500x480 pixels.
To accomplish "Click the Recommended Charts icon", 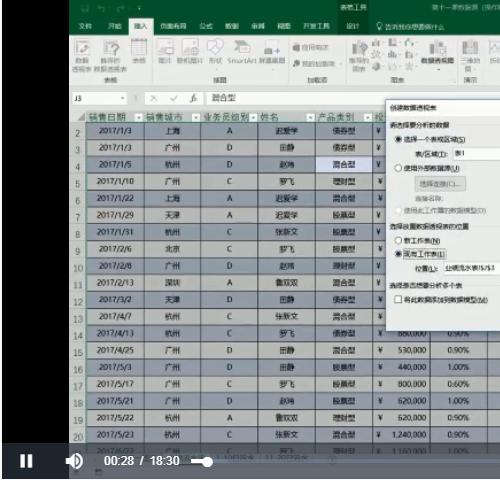I will pyautogui.click(x=359, y=55).
